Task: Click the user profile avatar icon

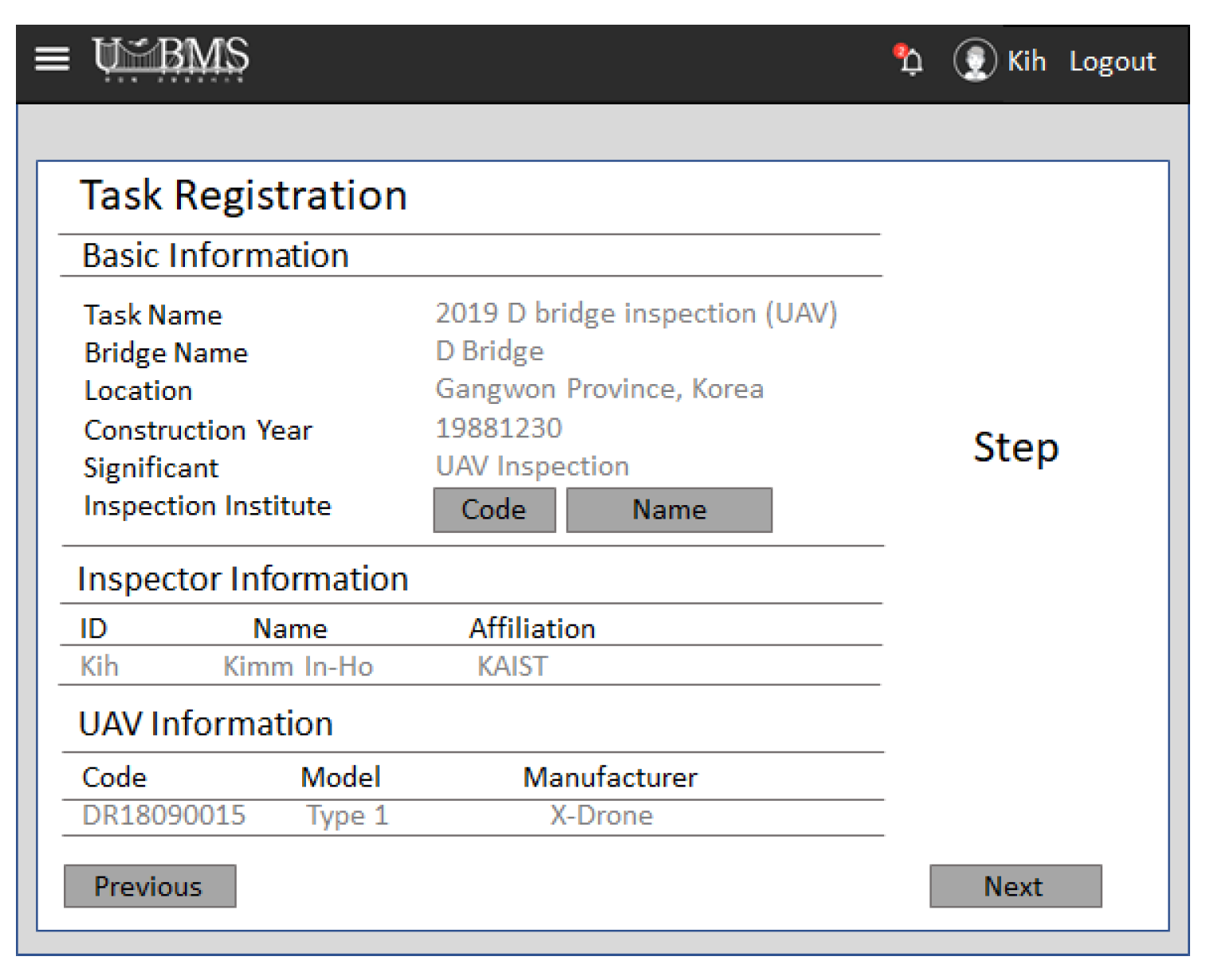Action: (974, 61)
